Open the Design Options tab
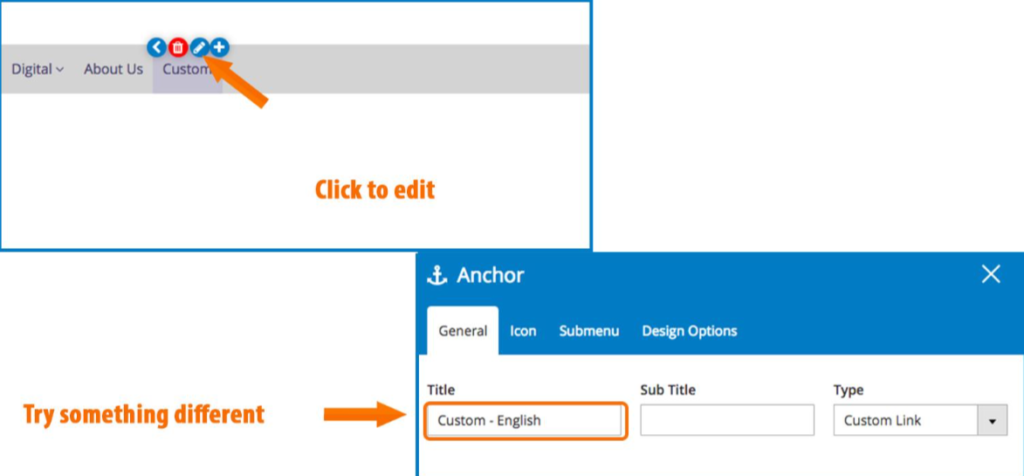Image resolution: width=1024 pixels, height=476 pixels. coord(690,331)
